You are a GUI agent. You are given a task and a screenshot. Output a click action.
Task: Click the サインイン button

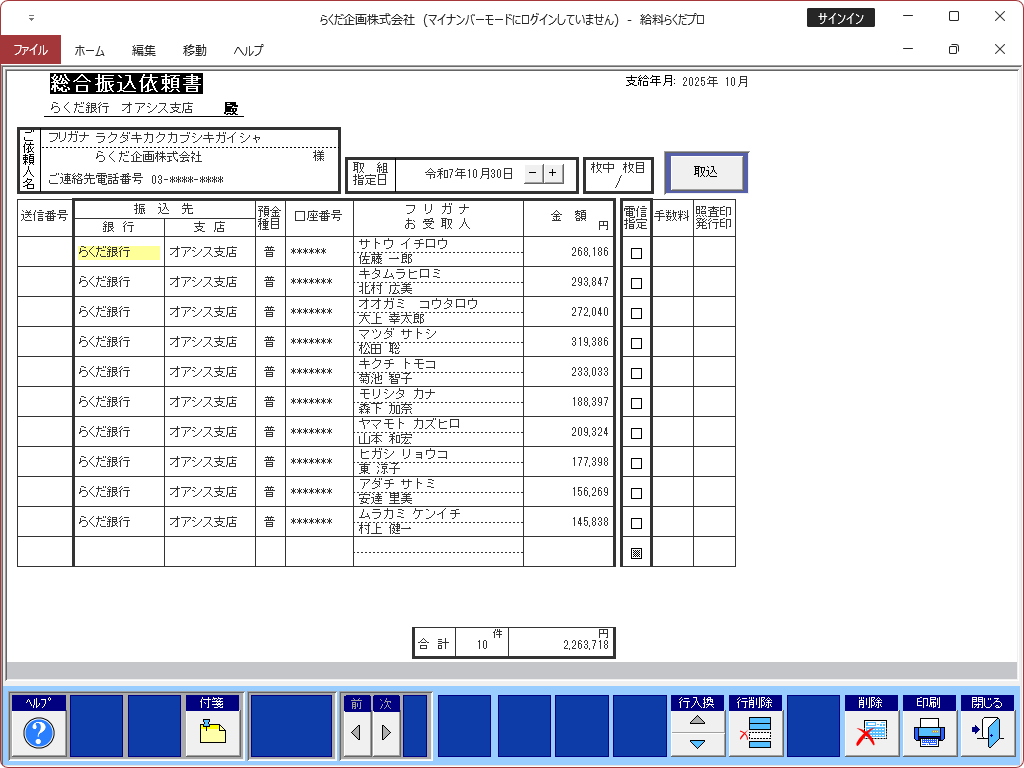[840, 18]
